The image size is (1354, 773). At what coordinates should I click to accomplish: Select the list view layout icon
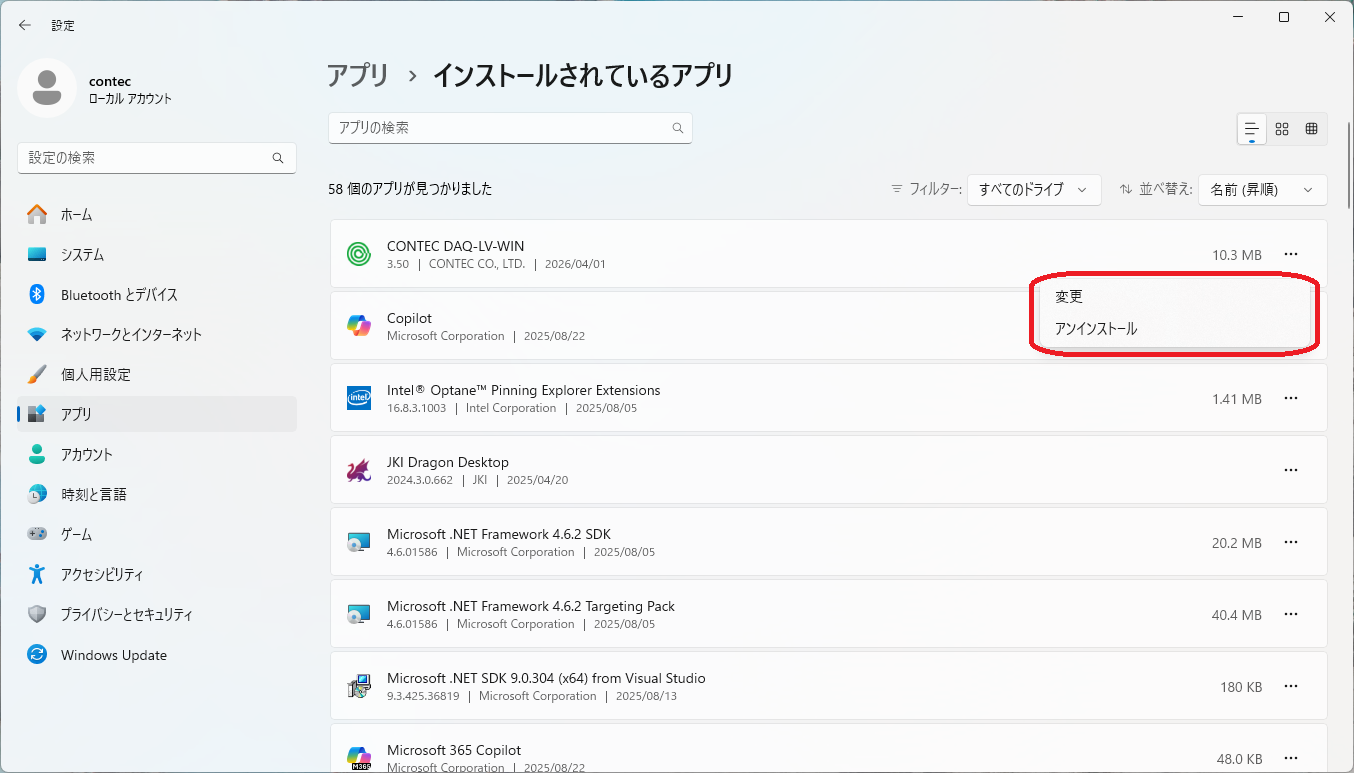pos(1252,129)
